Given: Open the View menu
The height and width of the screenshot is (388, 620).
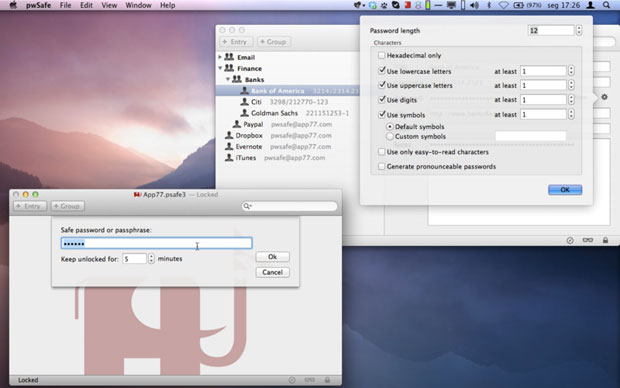Looking at the screenshot, I should [x=109, y=5].
